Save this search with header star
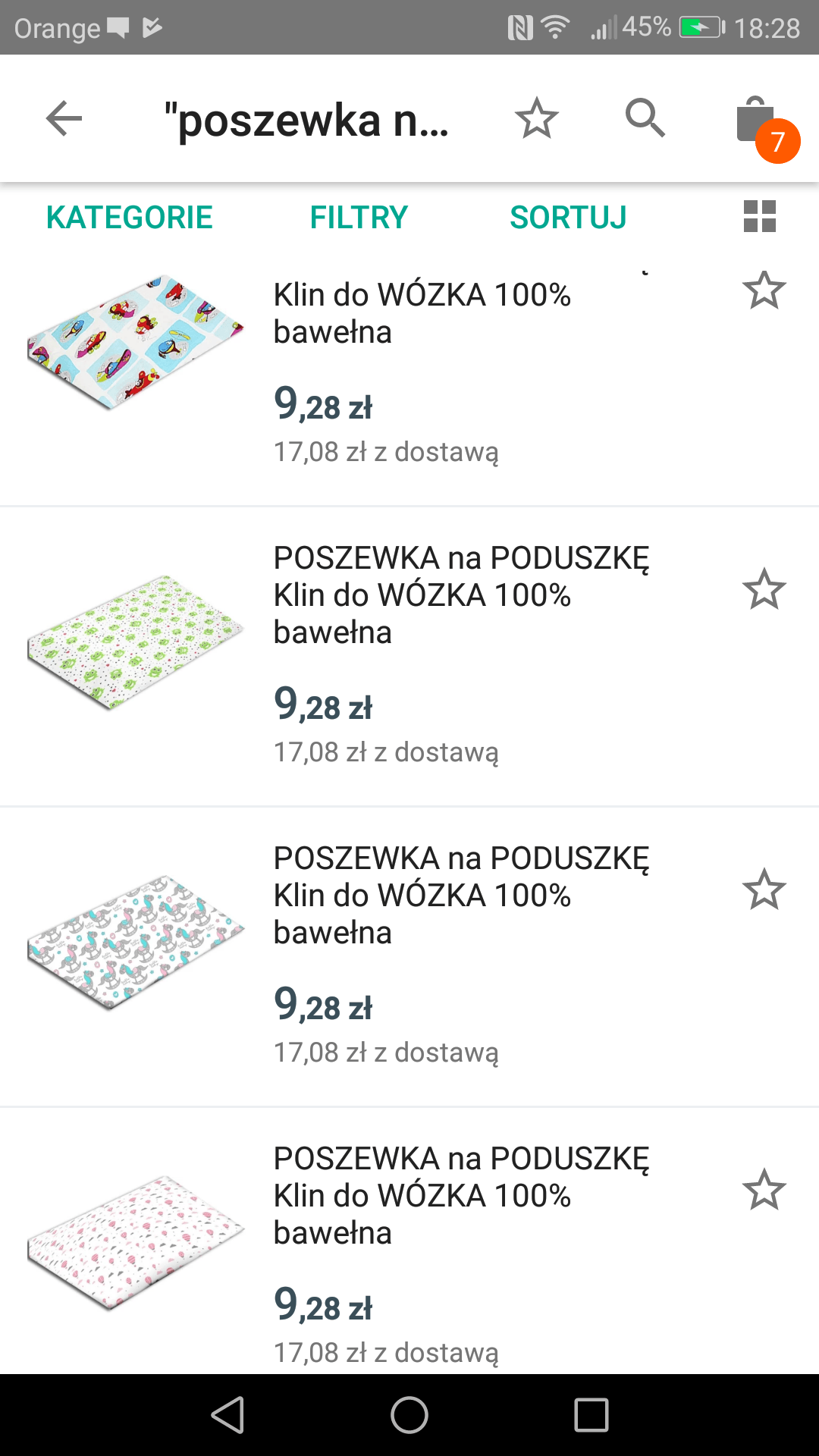Image resolution: width=819 pixels, height=1456 pixels. (x=536, y=119)
